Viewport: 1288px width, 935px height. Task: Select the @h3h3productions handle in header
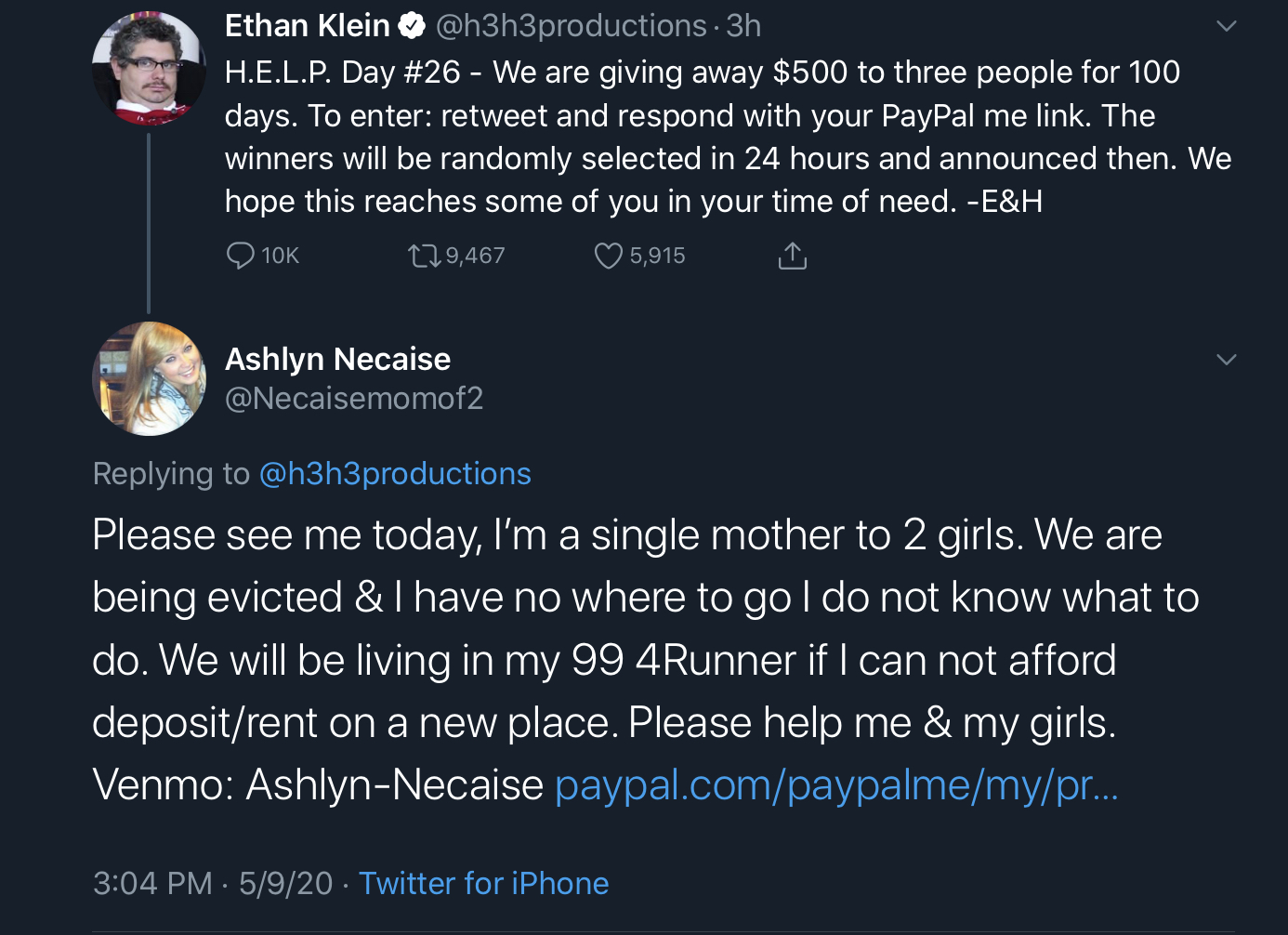572,26
